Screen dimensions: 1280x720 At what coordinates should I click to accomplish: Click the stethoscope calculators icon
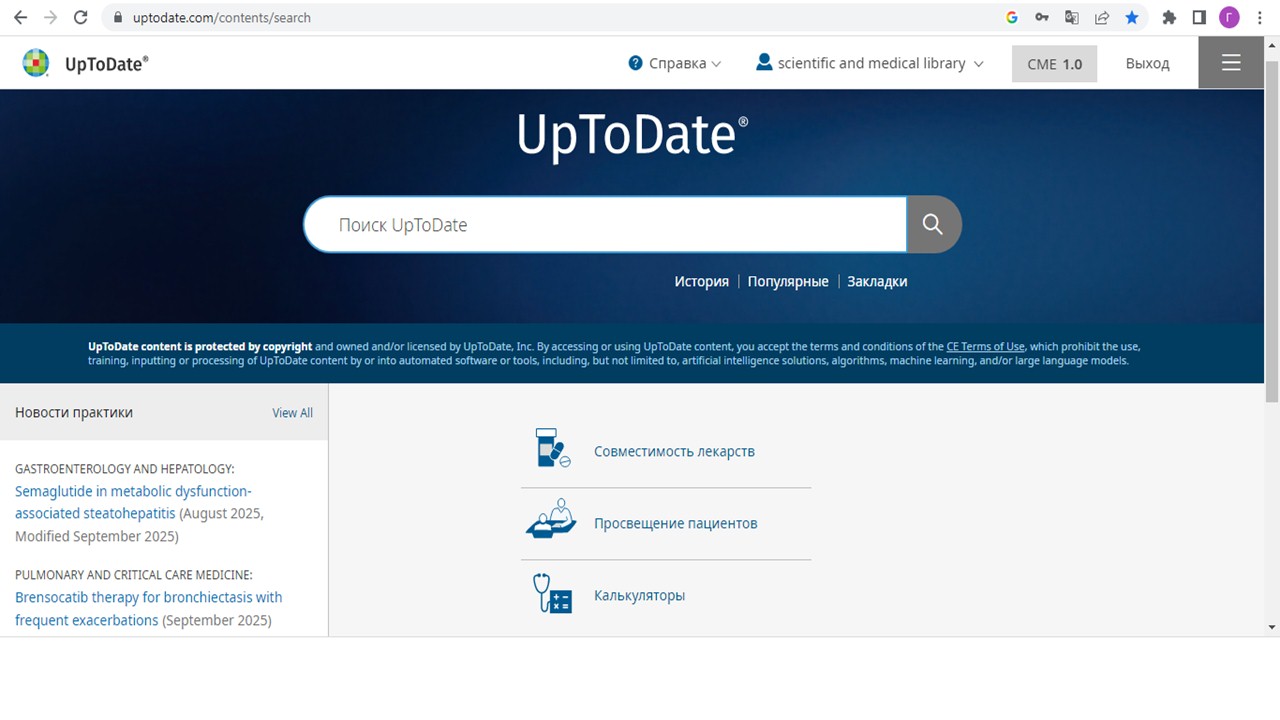coord(552,593)
